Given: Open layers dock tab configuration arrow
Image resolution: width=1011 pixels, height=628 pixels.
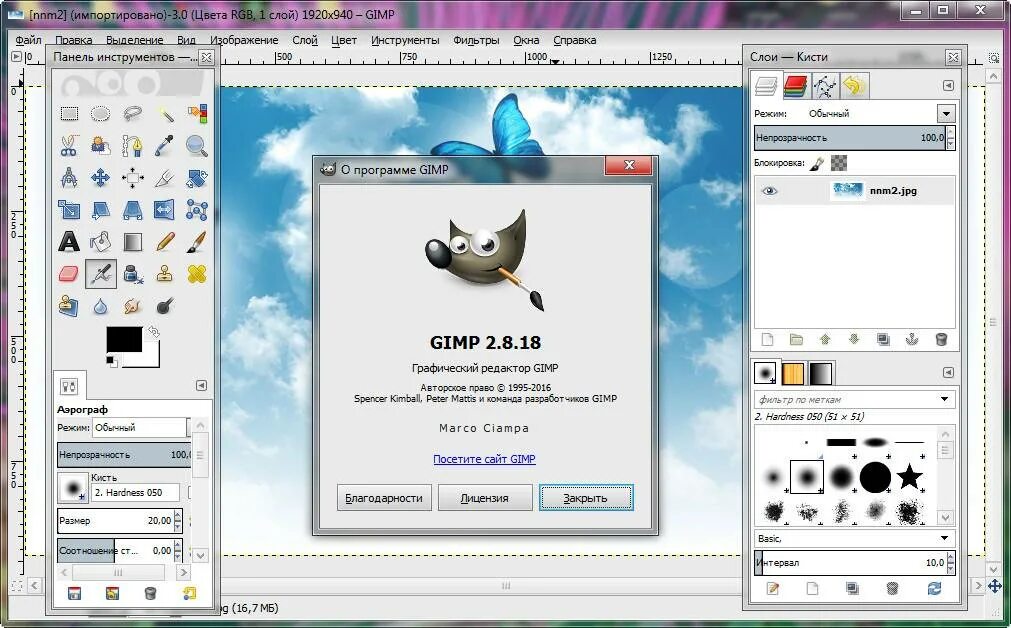Looking at the screenshot, I should 948,85.
